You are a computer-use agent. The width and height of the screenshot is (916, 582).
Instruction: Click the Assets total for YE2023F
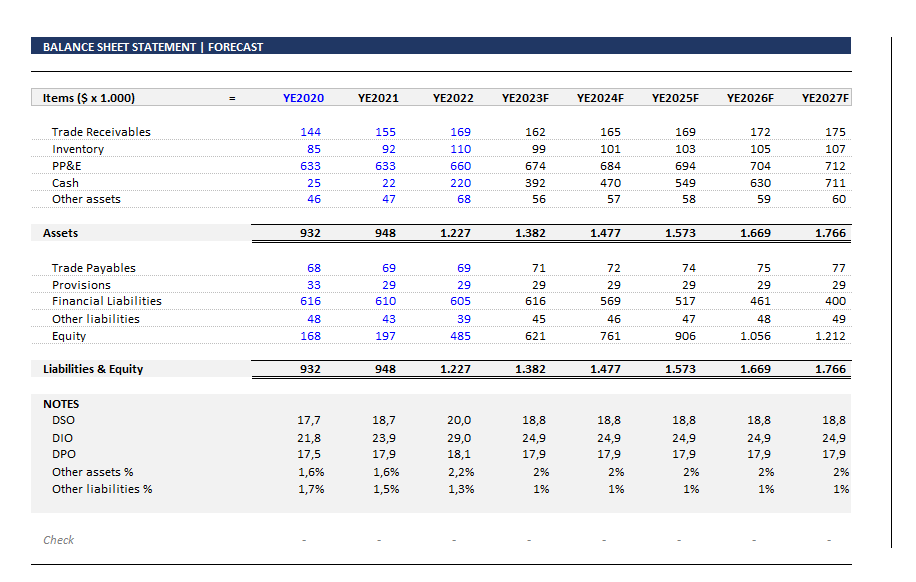[532, 232]
